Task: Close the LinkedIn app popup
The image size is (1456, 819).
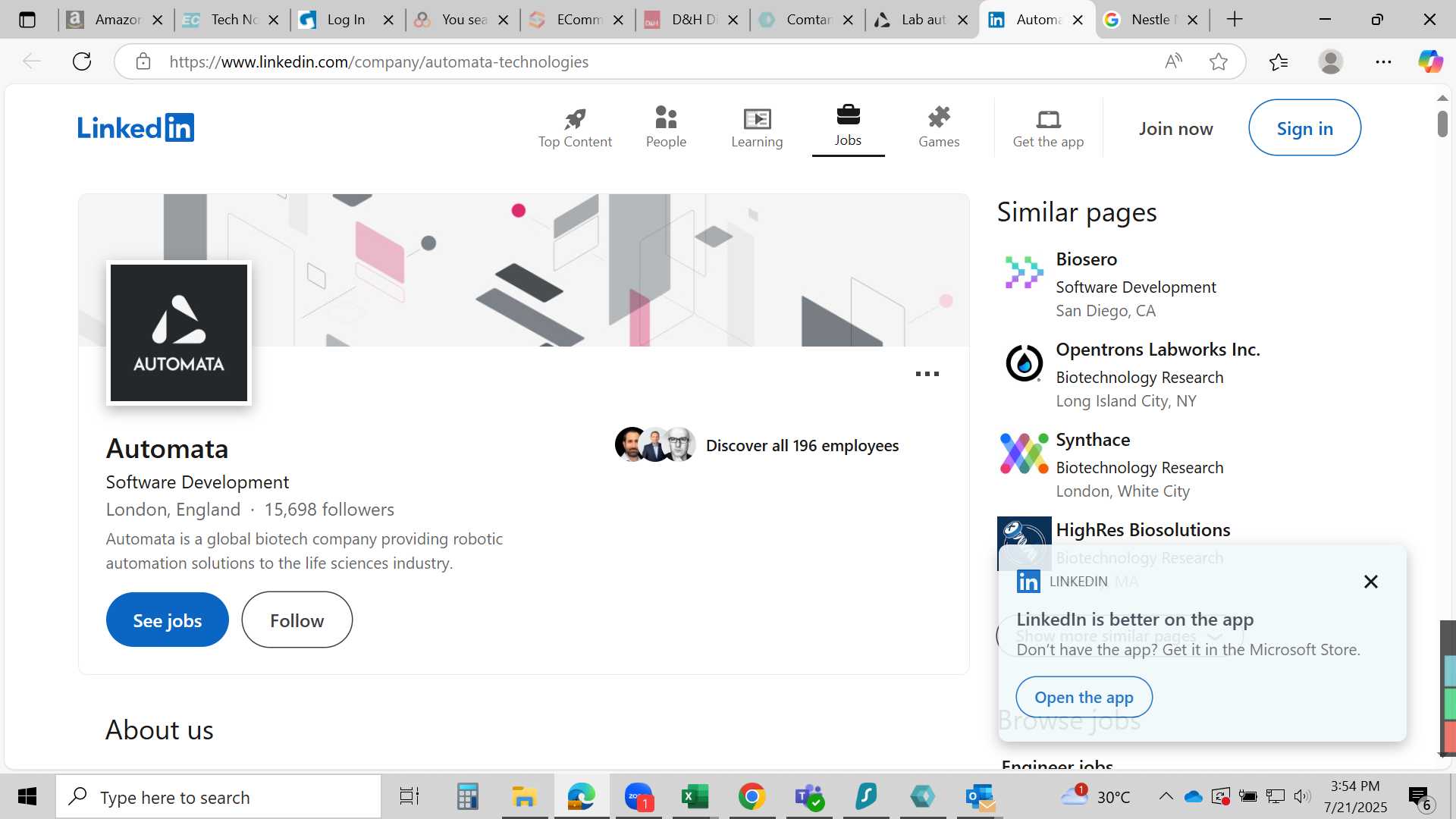Action: click(1370, 582)
